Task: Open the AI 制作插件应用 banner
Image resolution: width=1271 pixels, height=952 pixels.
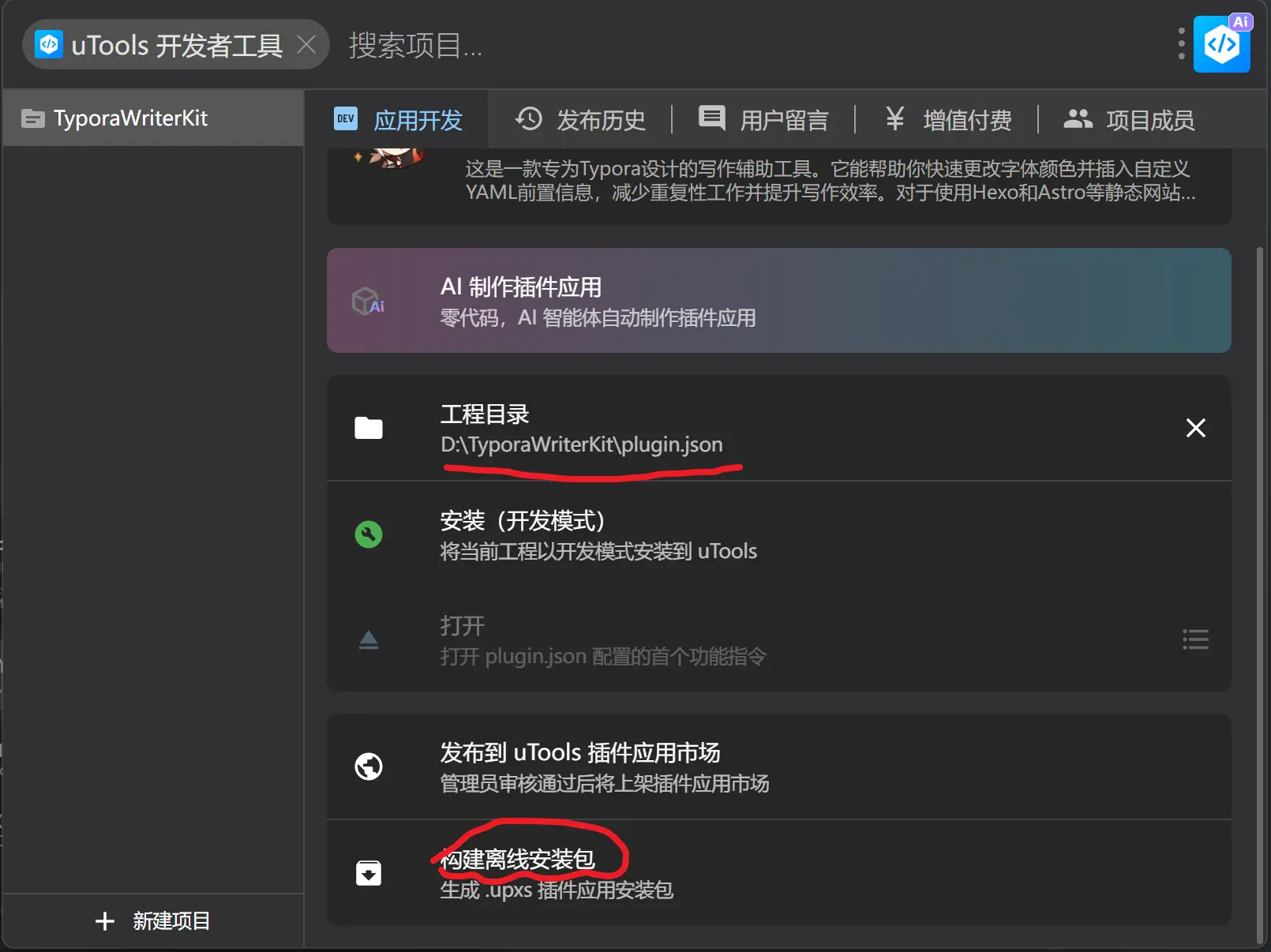Action: 779,301
